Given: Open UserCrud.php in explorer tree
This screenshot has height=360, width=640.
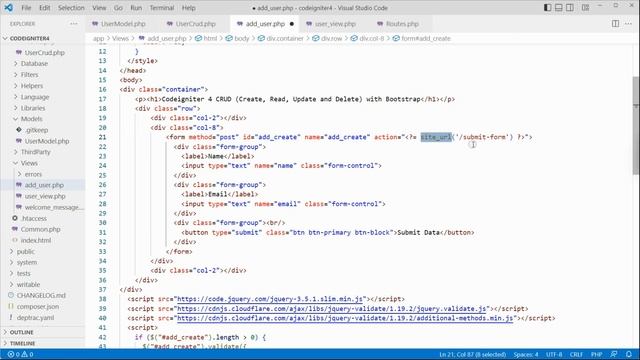Looking at the screenshot, I should pyautogui.click(x=44, y=53).
